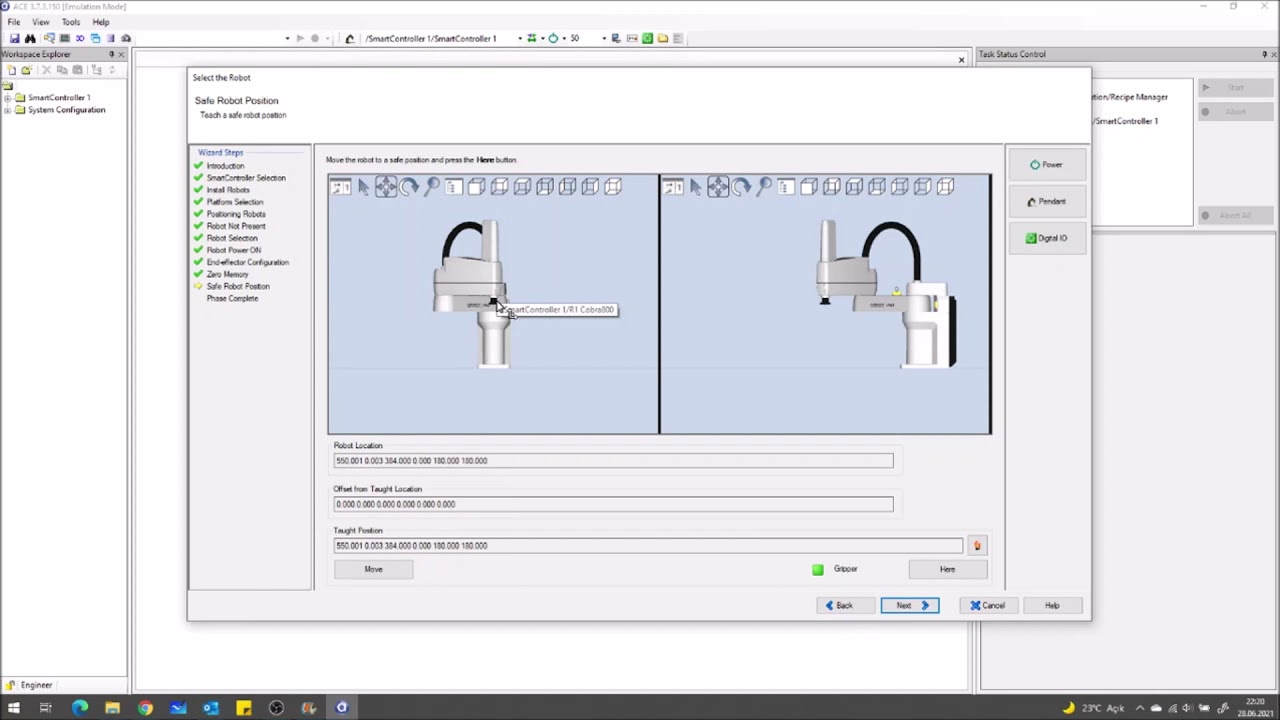Expand System Configuration tree node
Screen dimensions: 1280x720
pos(8,110)
